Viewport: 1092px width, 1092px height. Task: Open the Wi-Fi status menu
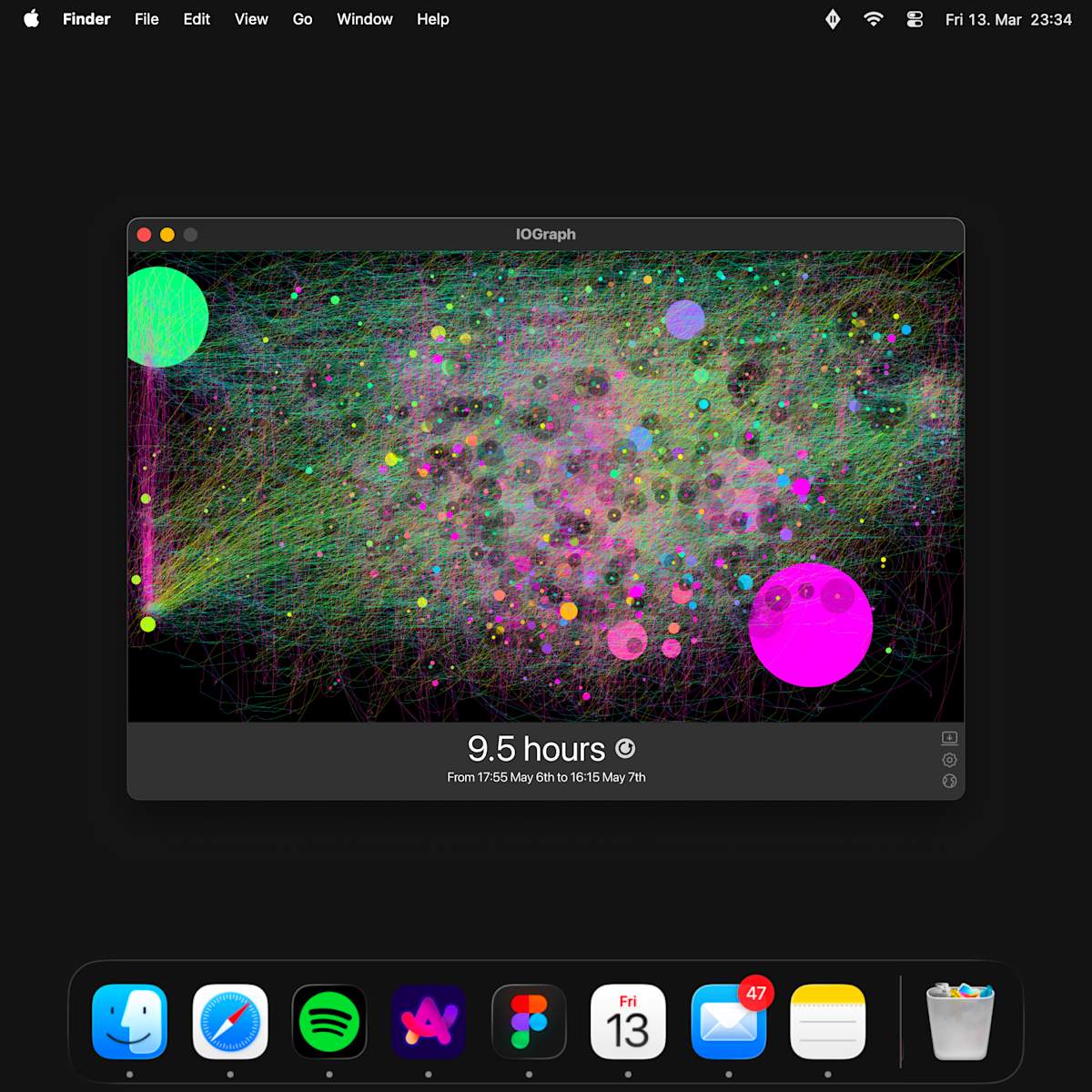874,19
